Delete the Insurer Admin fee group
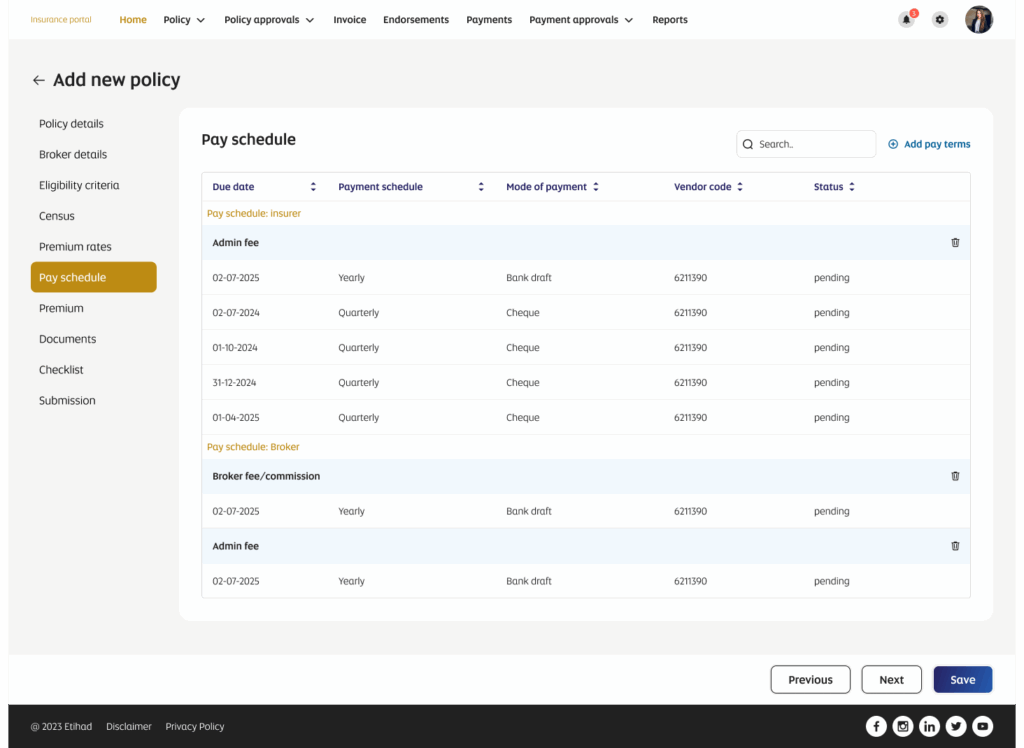 click(x=955, y=243)
